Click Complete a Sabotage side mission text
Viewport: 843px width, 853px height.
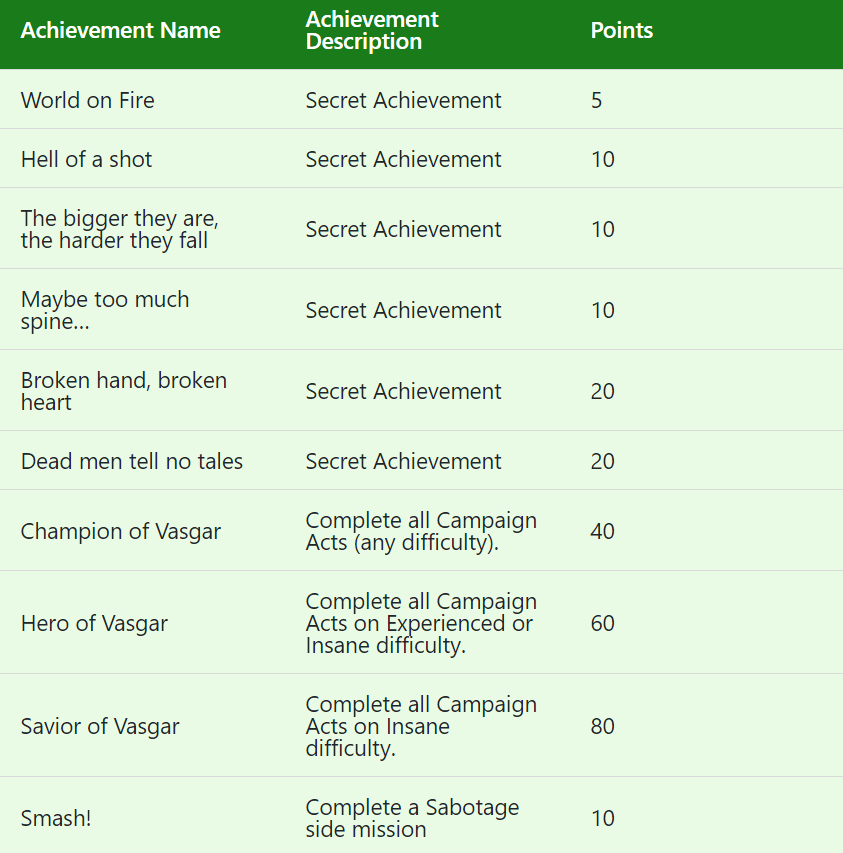tap(412, 818)
